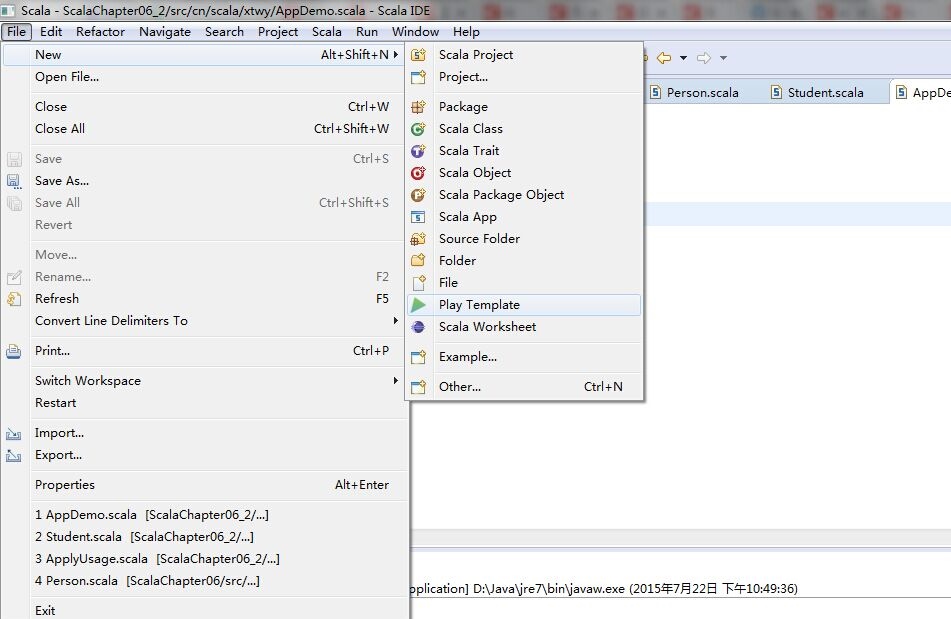This screenshot has height=619, width=951.
Task: Choose Close from File menu
Action: coord(204,107)
